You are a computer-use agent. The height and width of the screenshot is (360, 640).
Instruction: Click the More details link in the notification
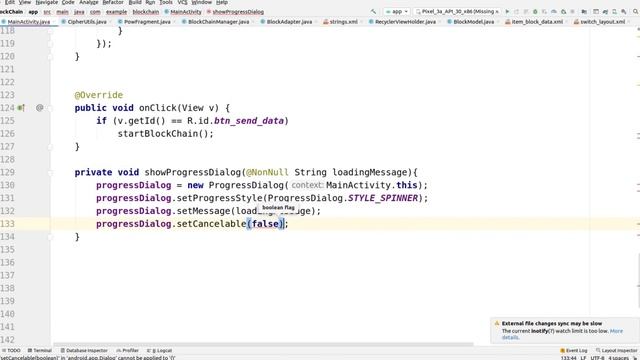pyautogui.click(x=616, y=331)
